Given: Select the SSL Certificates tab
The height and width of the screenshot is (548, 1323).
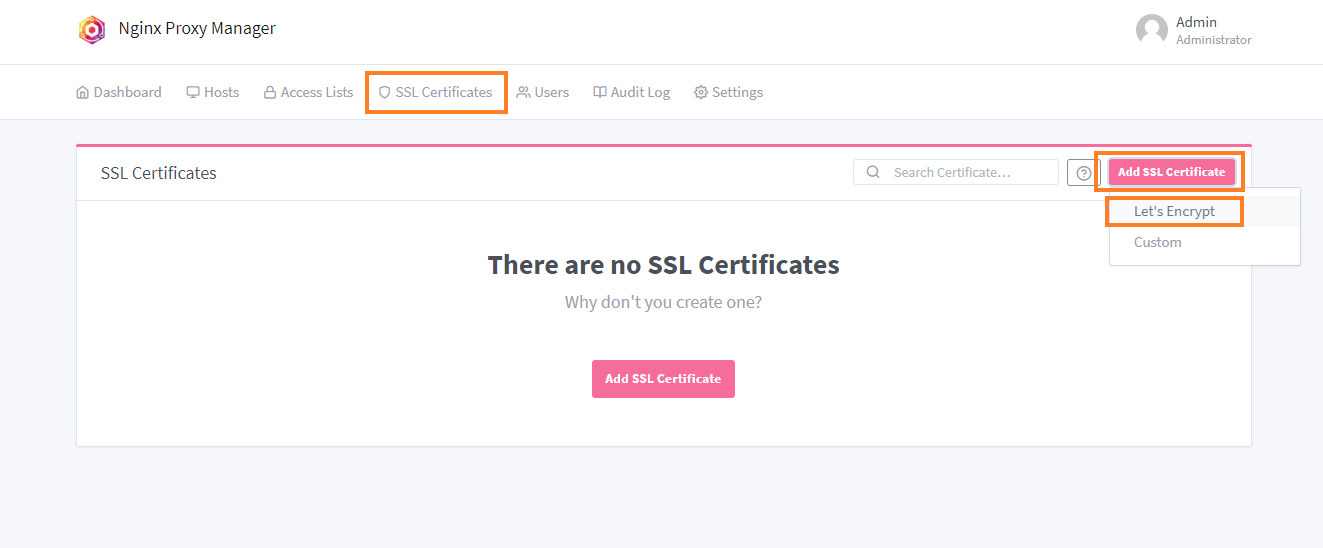Looking at the screenshot, I should coord(435,92).
